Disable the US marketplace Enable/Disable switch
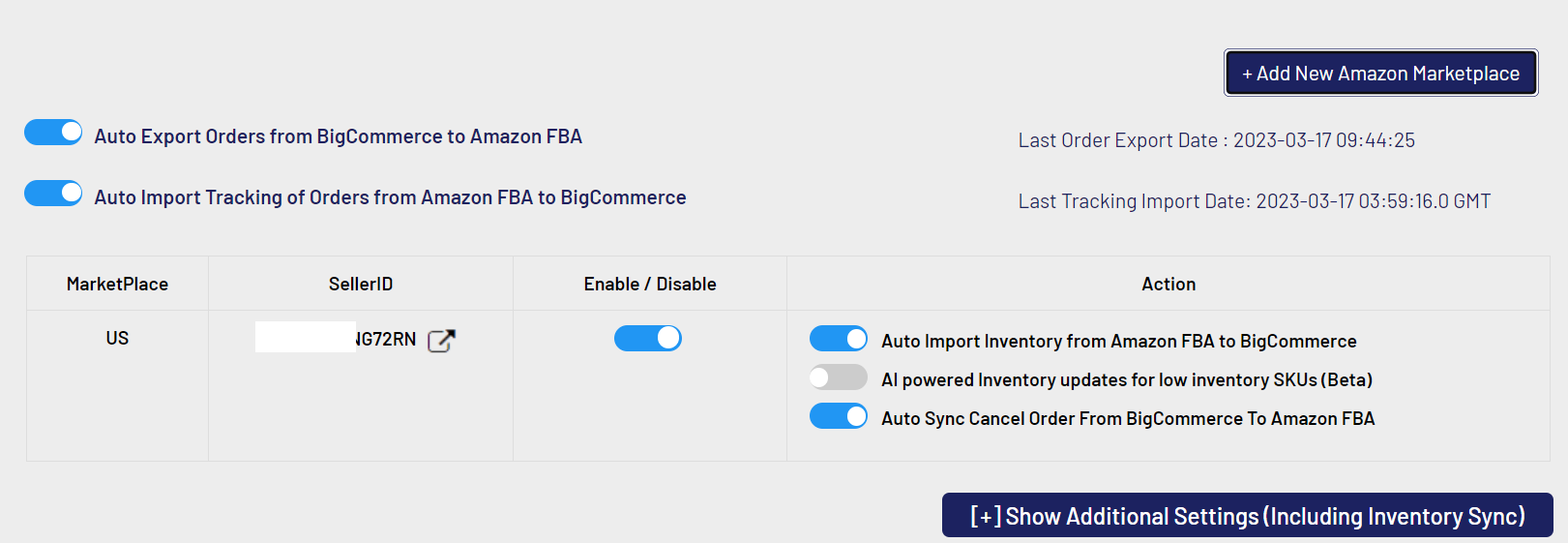This screenshot has height=543, width=1568. click(648, 338)
